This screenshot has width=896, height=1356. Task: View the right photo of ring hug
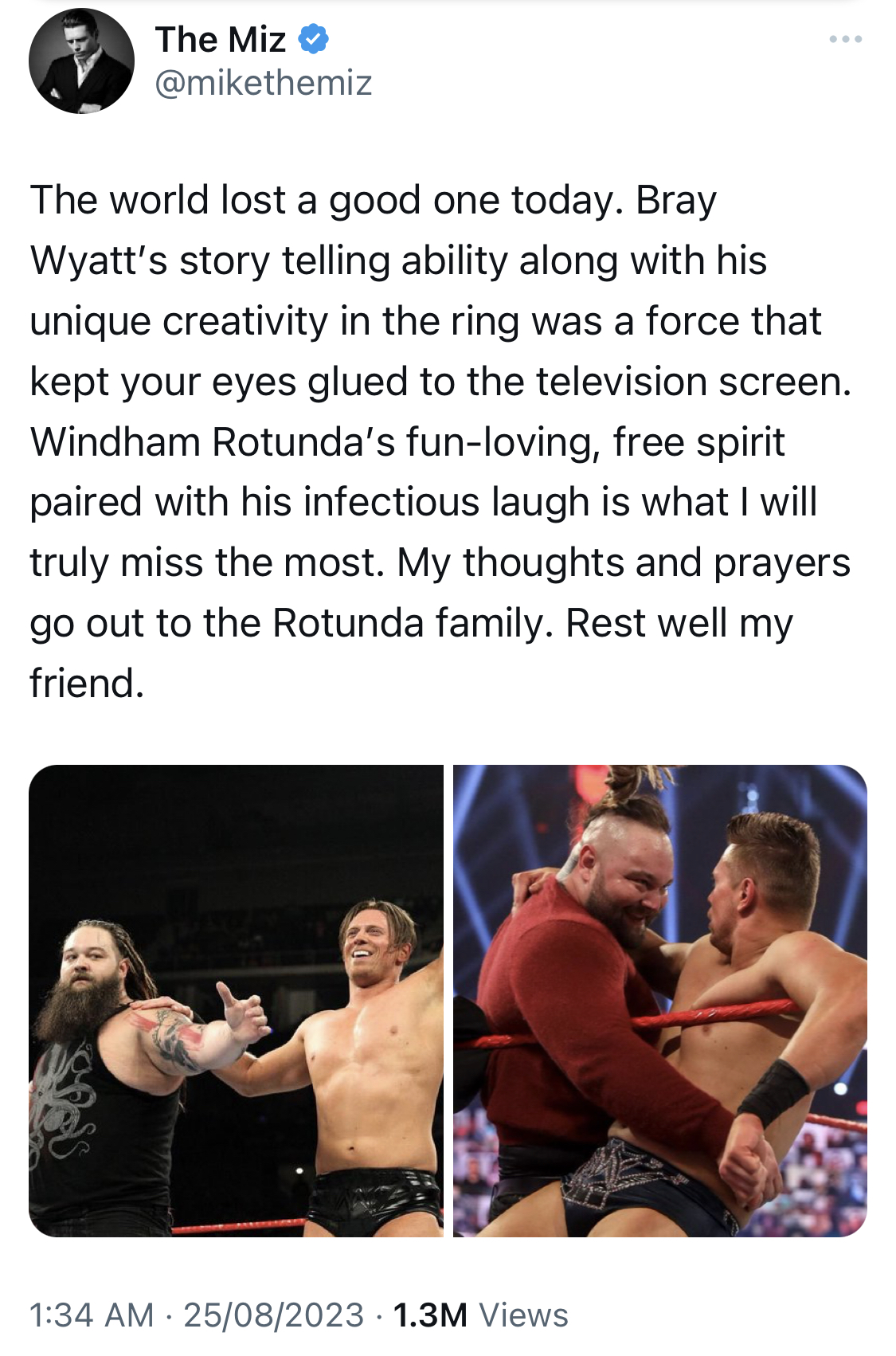pyautogui.click(x=660, y=1001)
